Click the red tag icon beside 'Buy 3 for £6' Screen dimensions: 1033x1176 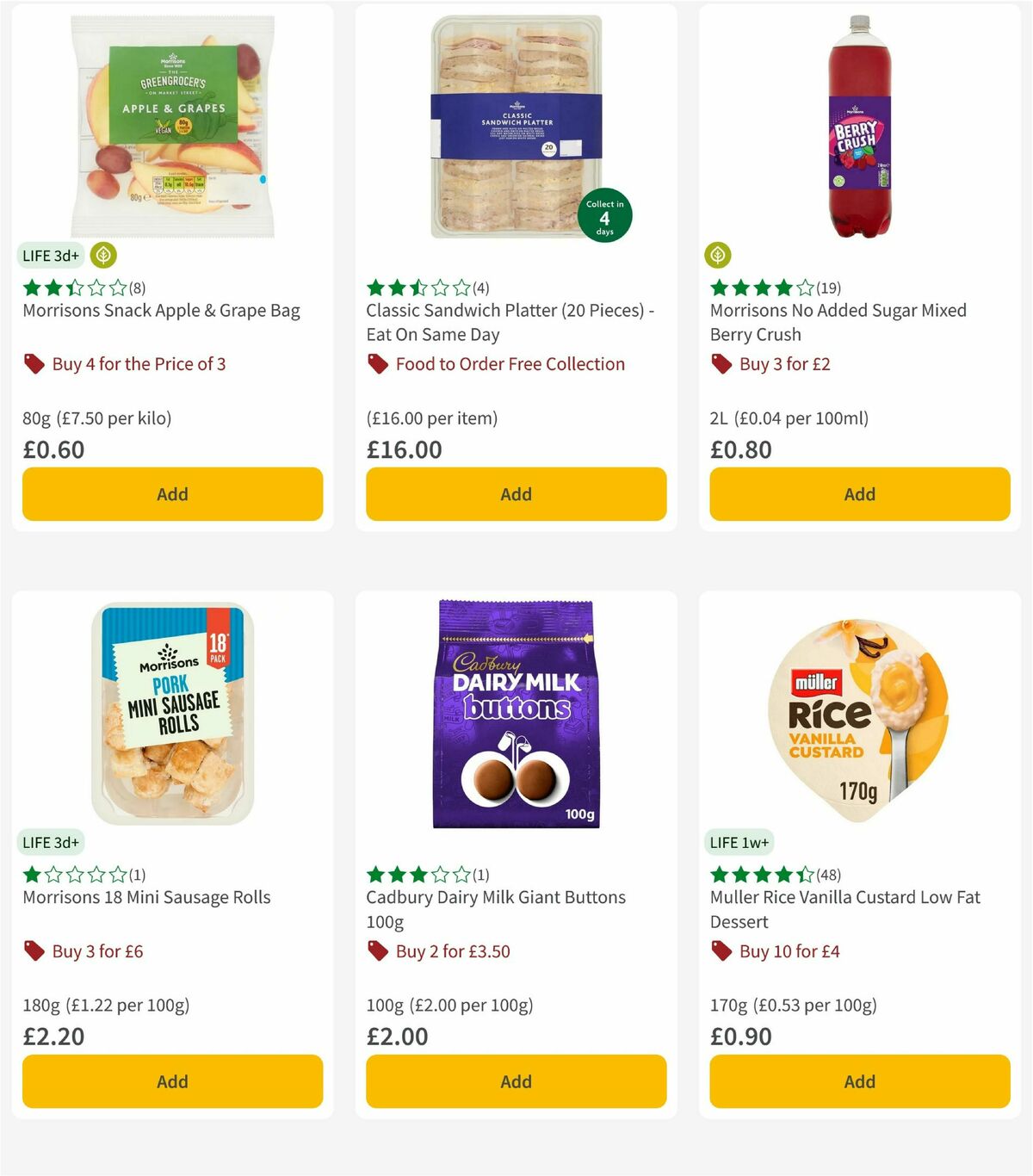tap(34, 951)
